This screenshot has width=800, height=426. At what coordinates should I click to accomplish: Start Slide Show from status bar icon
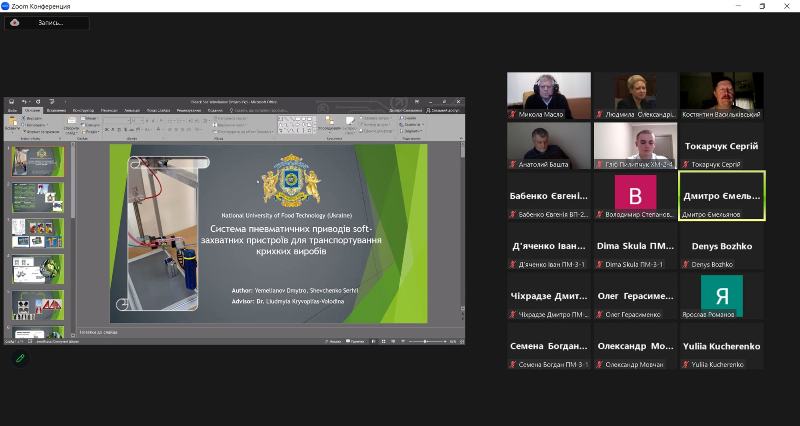[x=403, y=341]
